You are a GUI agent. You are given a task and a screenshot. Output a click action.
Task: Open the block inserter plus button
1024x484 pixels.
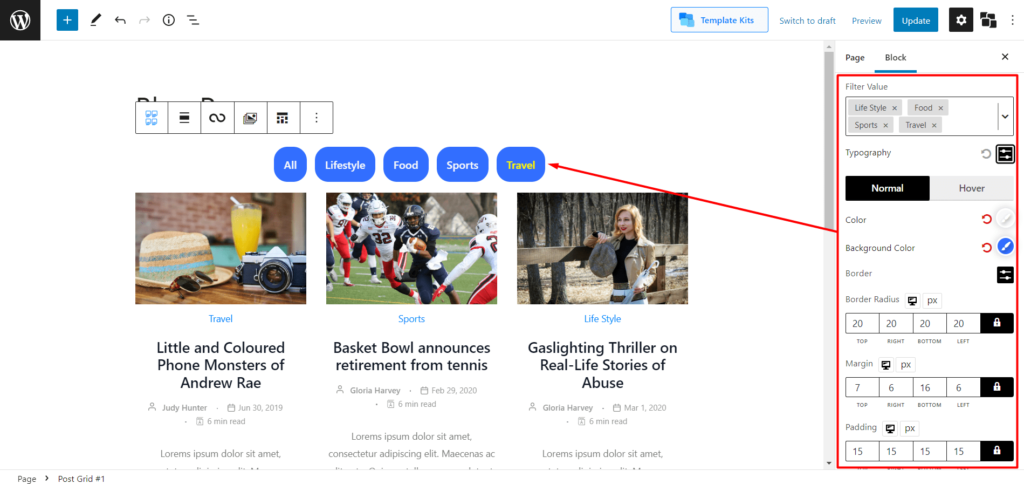point(67,20)
